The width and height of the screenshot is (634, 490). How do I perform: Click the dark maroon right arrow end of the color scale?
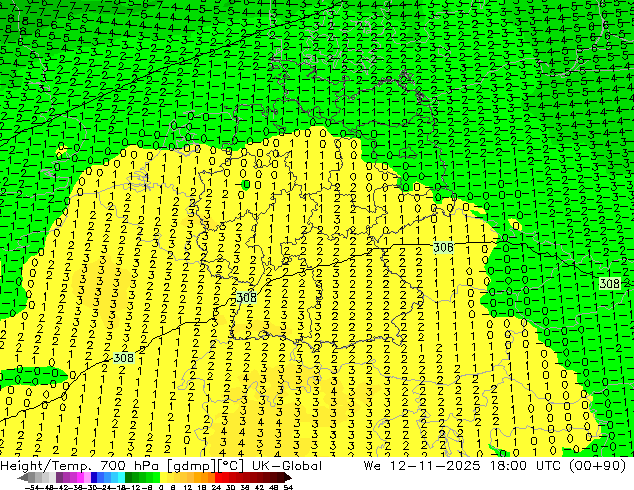click(x=288, y=478)
